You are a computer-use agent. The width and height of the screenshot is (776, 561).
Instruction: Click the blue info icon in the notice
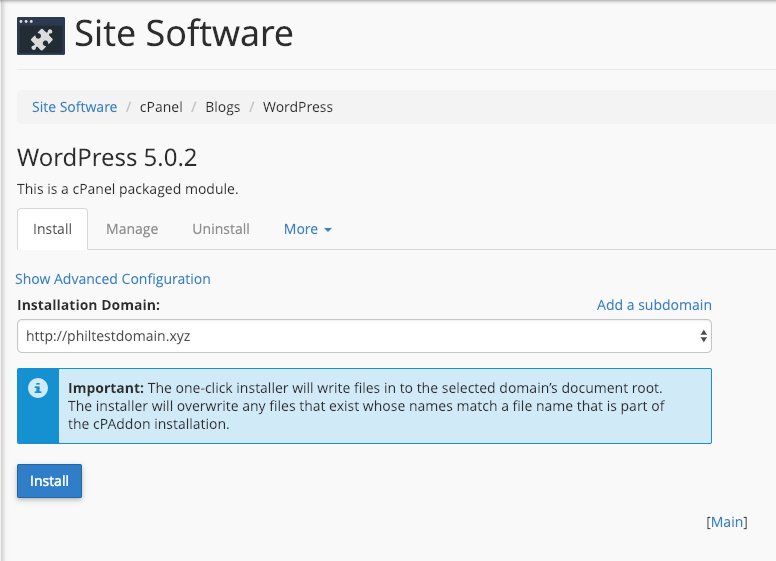click(x=38, y=388)
